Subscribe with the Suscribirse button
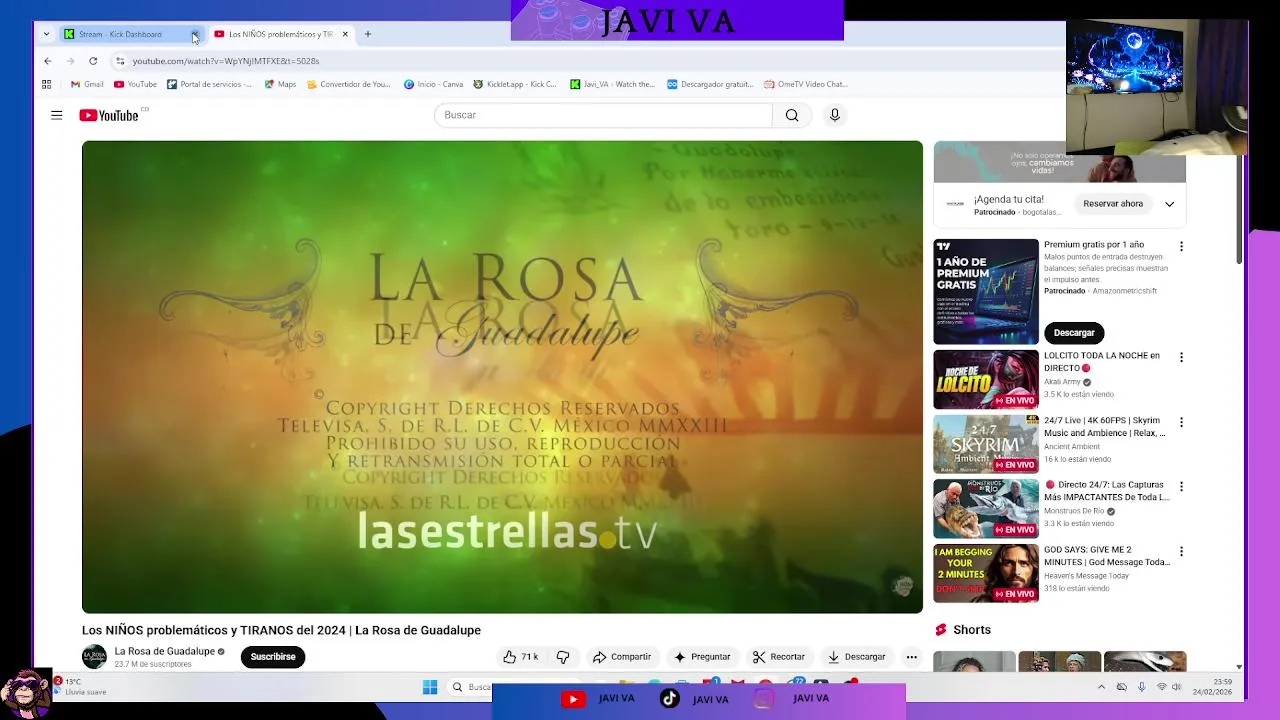Viewport: 1280px width, 720px height. (273, 657)
